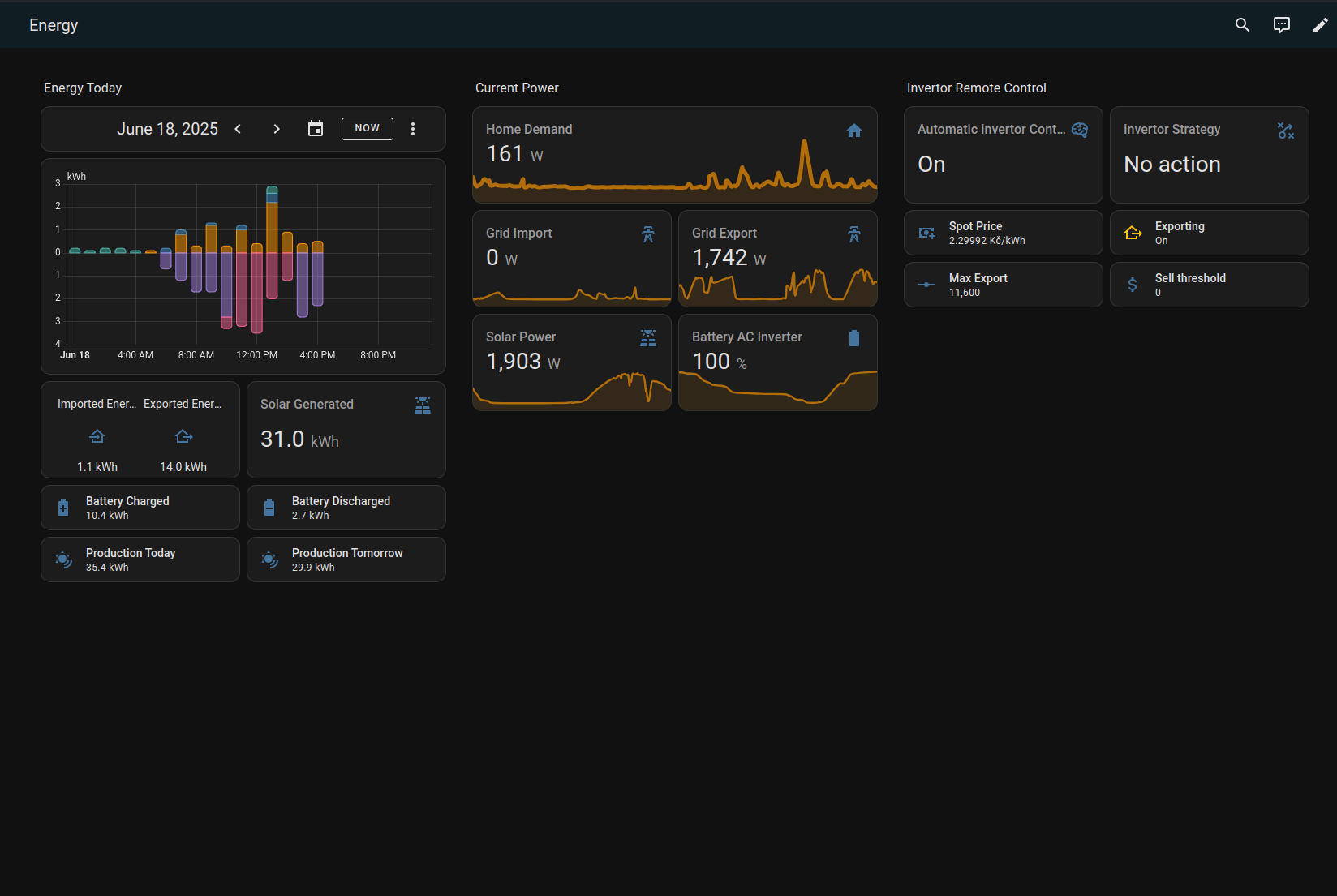Screen dimensions: 1337x896
Task: Toggle the Exporting On entity
Action: pos(1210,233)
